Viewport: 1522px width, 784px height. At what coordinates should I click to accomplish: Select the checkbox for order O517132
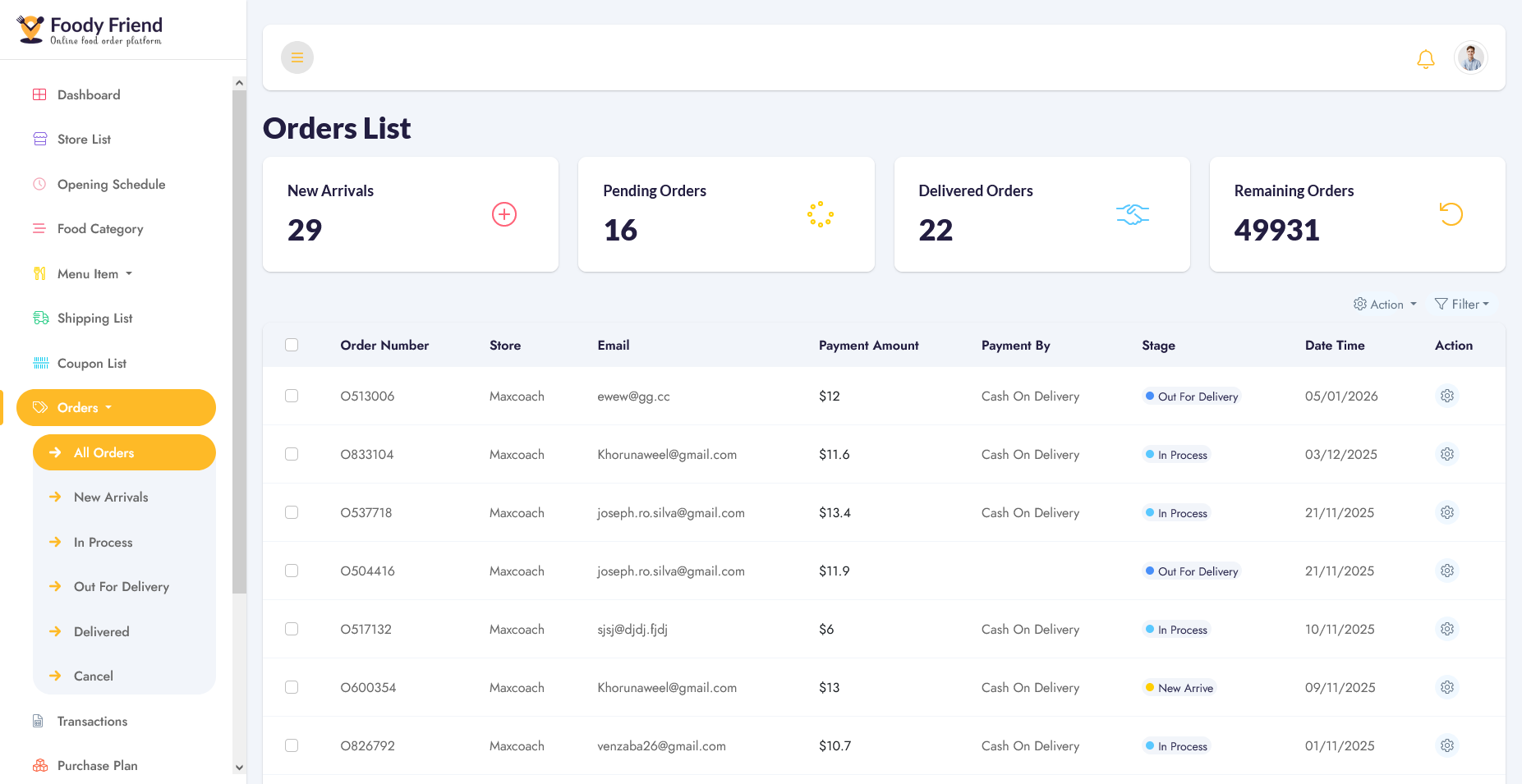[292, 629]
